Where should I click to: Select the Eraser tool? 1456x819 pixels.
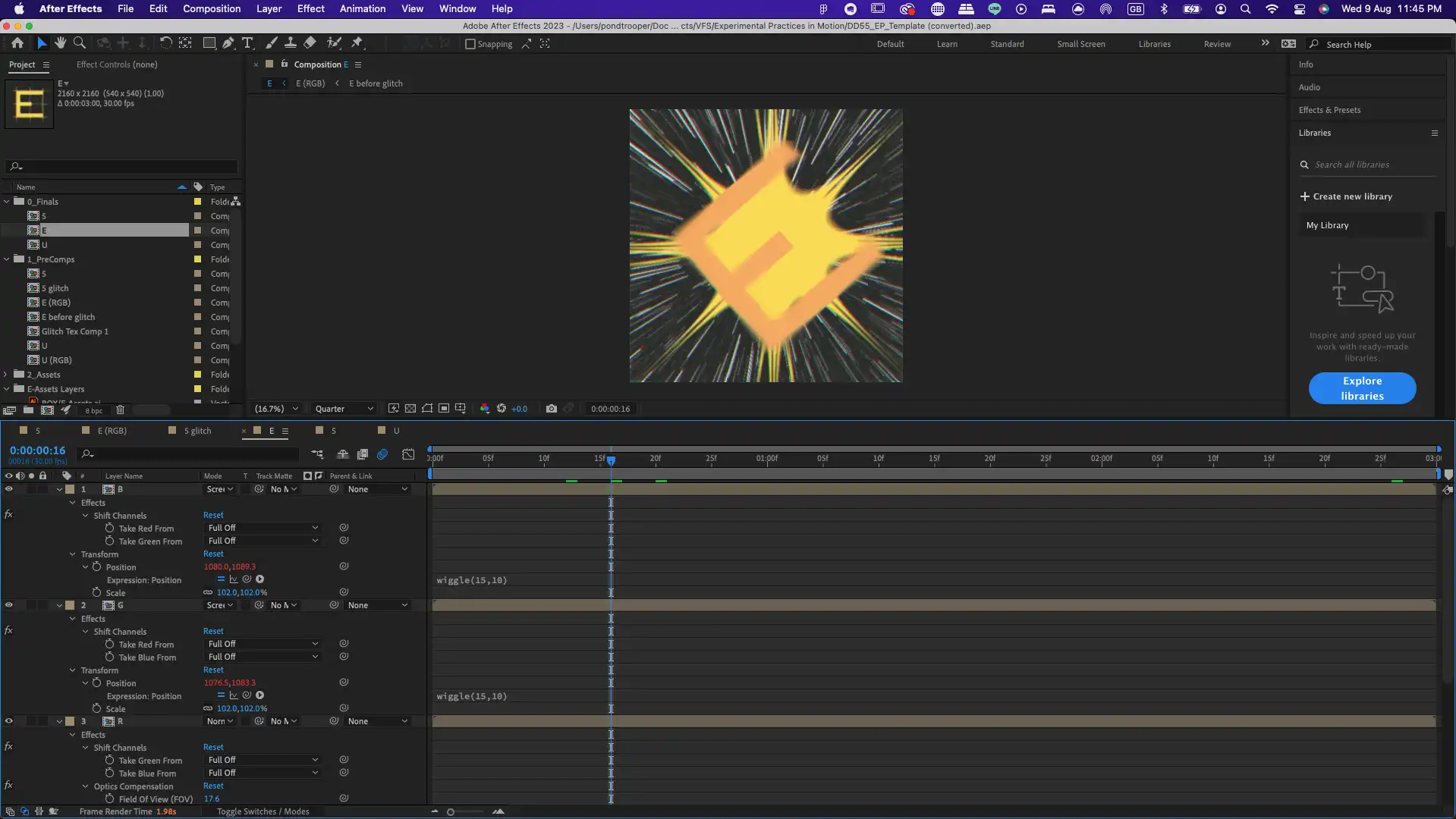pyautogui.click(x=310, y=43)
